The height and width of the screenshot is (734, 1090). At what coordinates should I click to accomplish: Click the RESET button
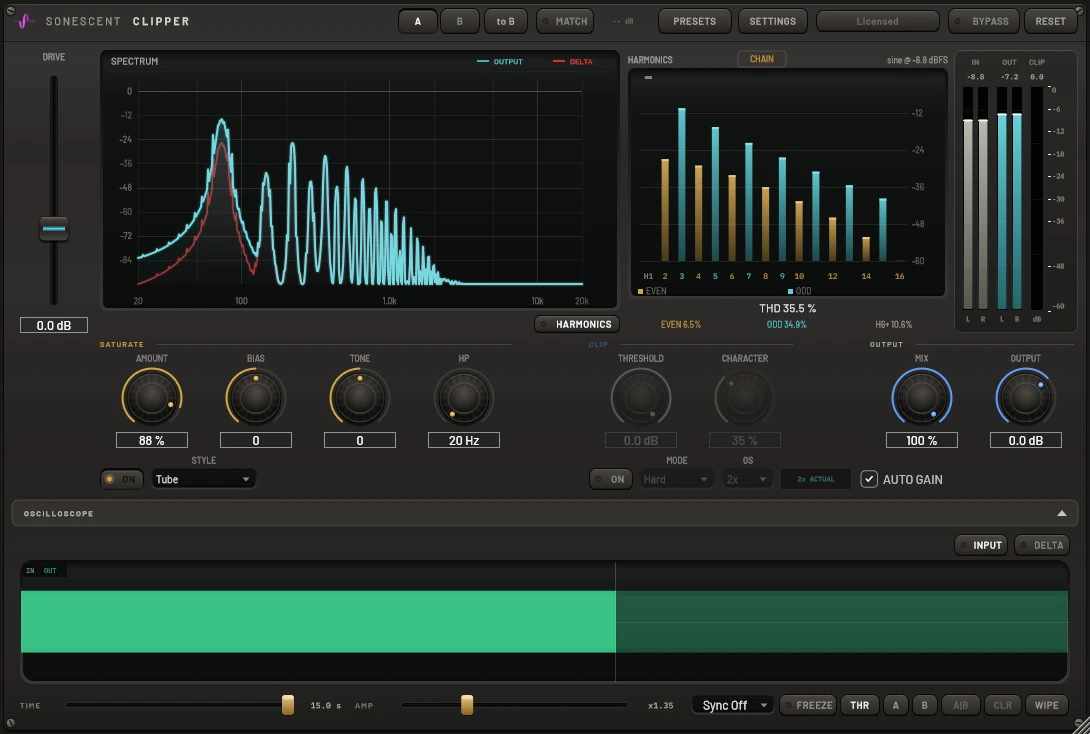(1050, 21)
